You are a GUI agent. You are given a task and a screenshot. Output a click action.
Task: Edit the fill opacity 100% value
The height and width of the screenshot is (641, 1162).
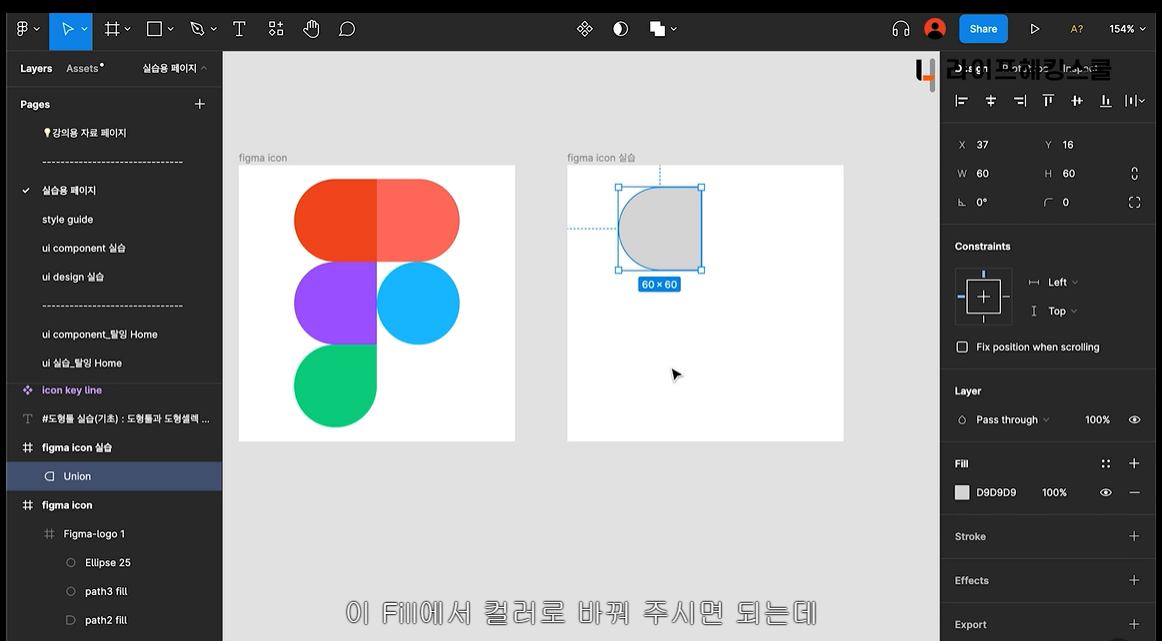1054,492
